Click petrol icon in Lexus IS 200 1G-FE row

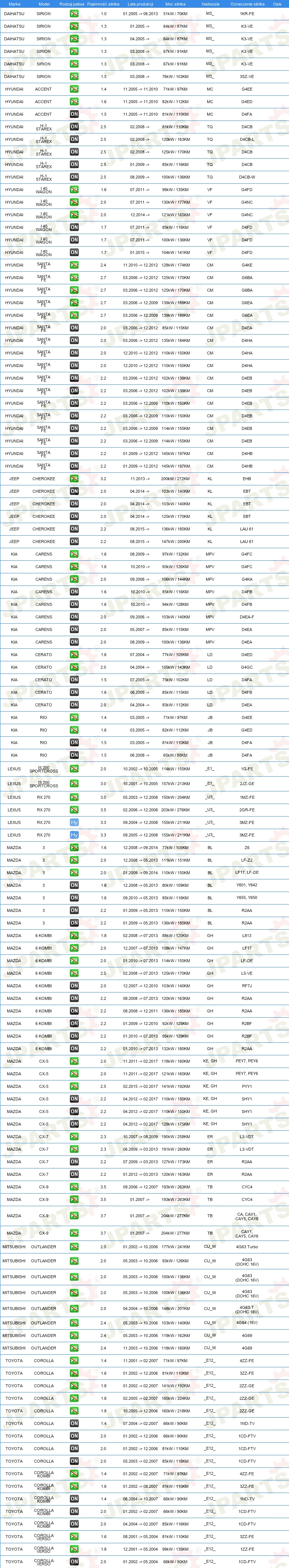click(74, 769)
